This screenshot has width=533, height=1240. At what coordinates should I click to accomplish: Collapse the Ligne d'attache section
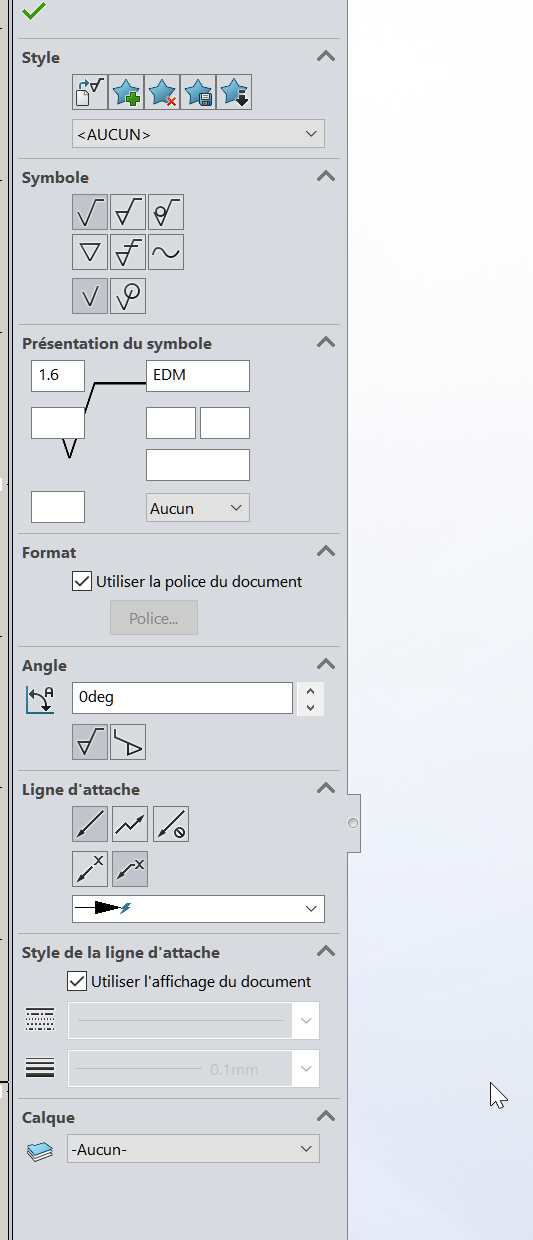(325, 789)
